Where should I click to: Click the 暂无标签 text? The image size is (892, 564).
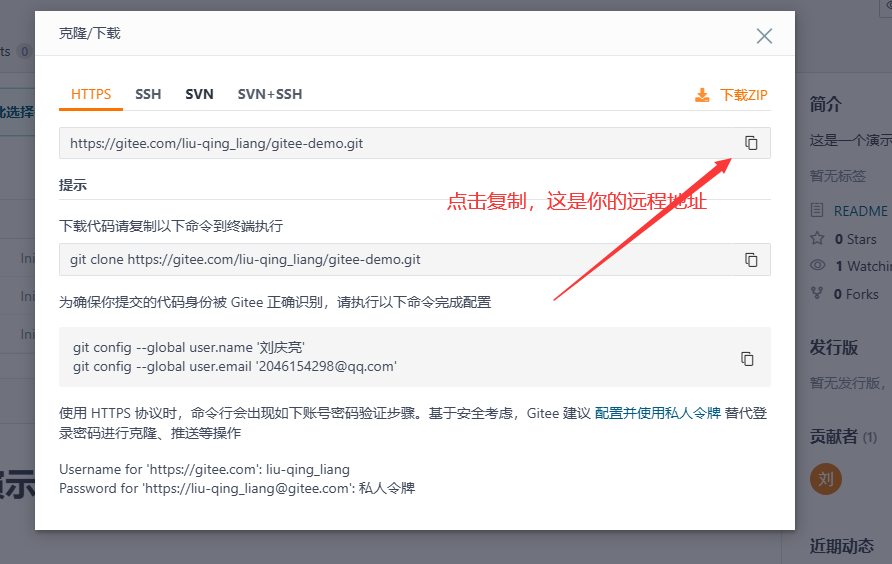(837, 176)
